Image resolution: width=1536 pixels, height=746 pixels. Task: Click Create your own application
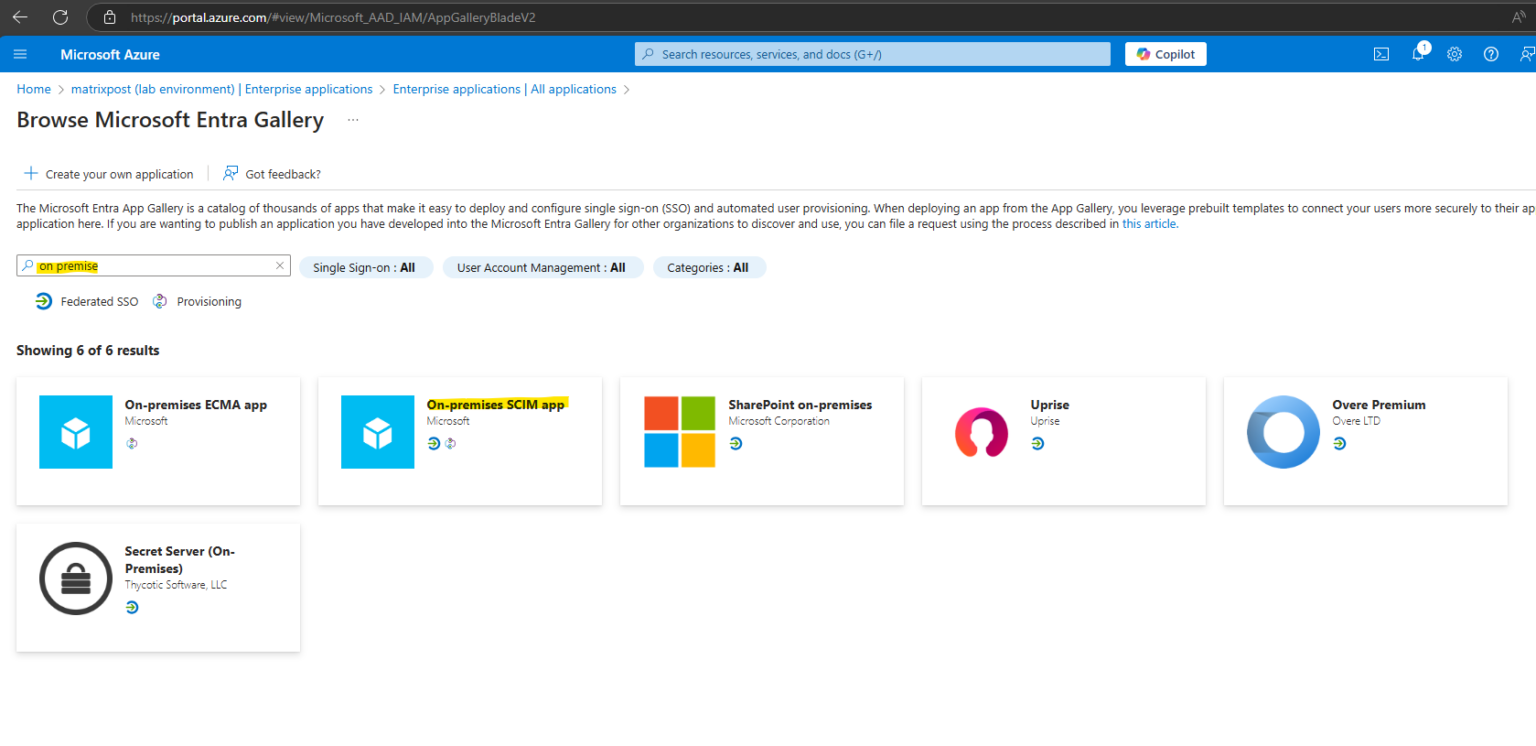point(108,173)
